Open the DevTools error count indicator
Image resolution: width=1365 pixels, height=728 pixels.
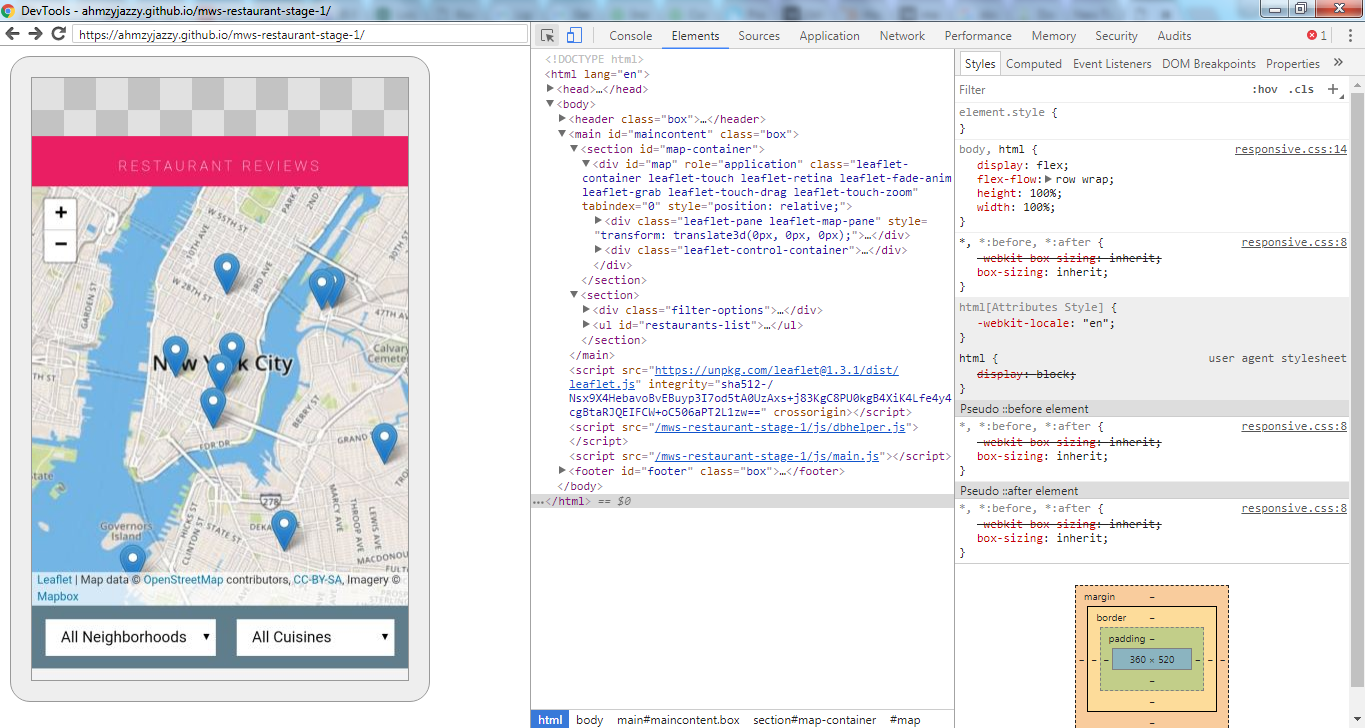pos(1317,36)
